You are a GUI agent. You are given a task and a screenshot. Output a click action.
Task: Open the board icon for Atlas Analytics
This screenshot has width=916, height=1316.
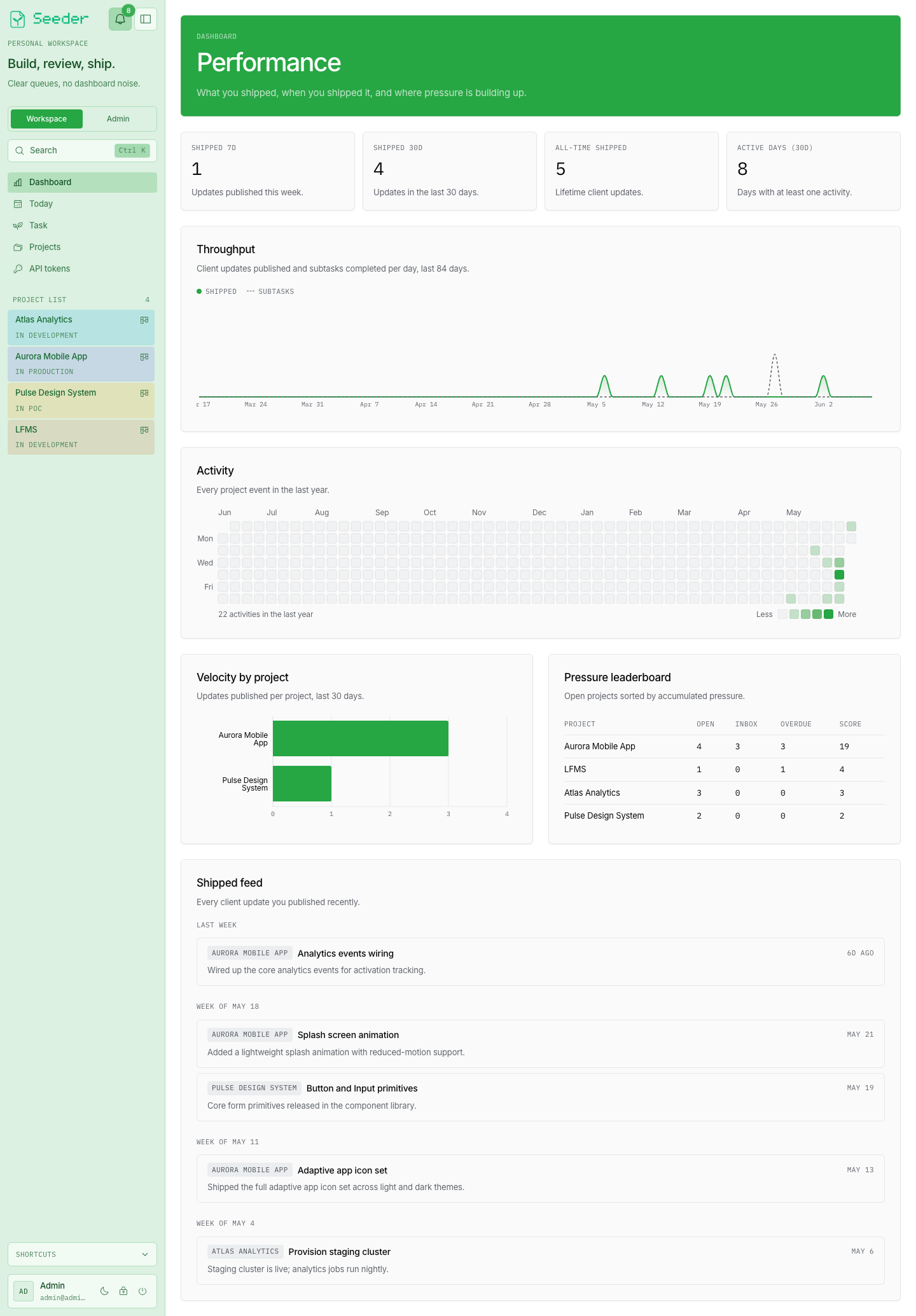click(x=144, y=320)
